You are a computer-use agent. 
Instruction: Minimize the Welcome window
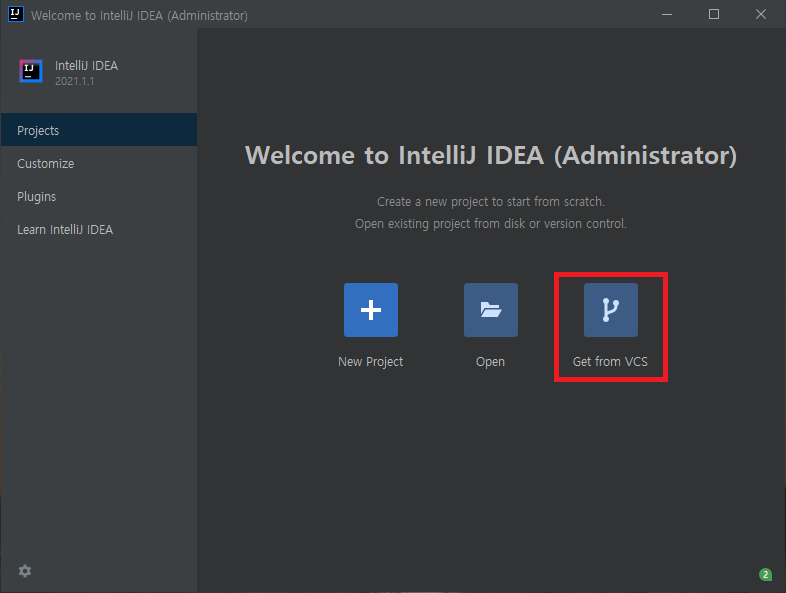click(x=667, y=15)
